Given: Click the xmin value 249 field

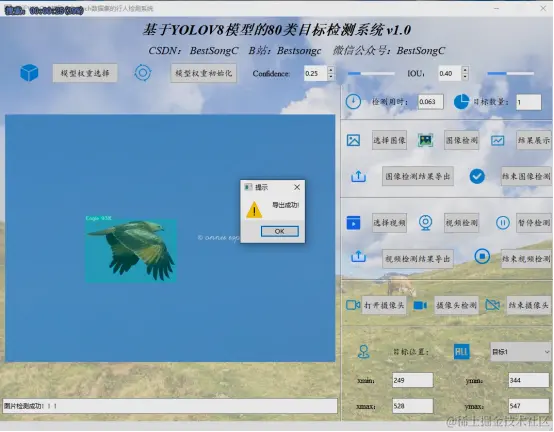Looking at the screenshot, I should pos(412,380).
